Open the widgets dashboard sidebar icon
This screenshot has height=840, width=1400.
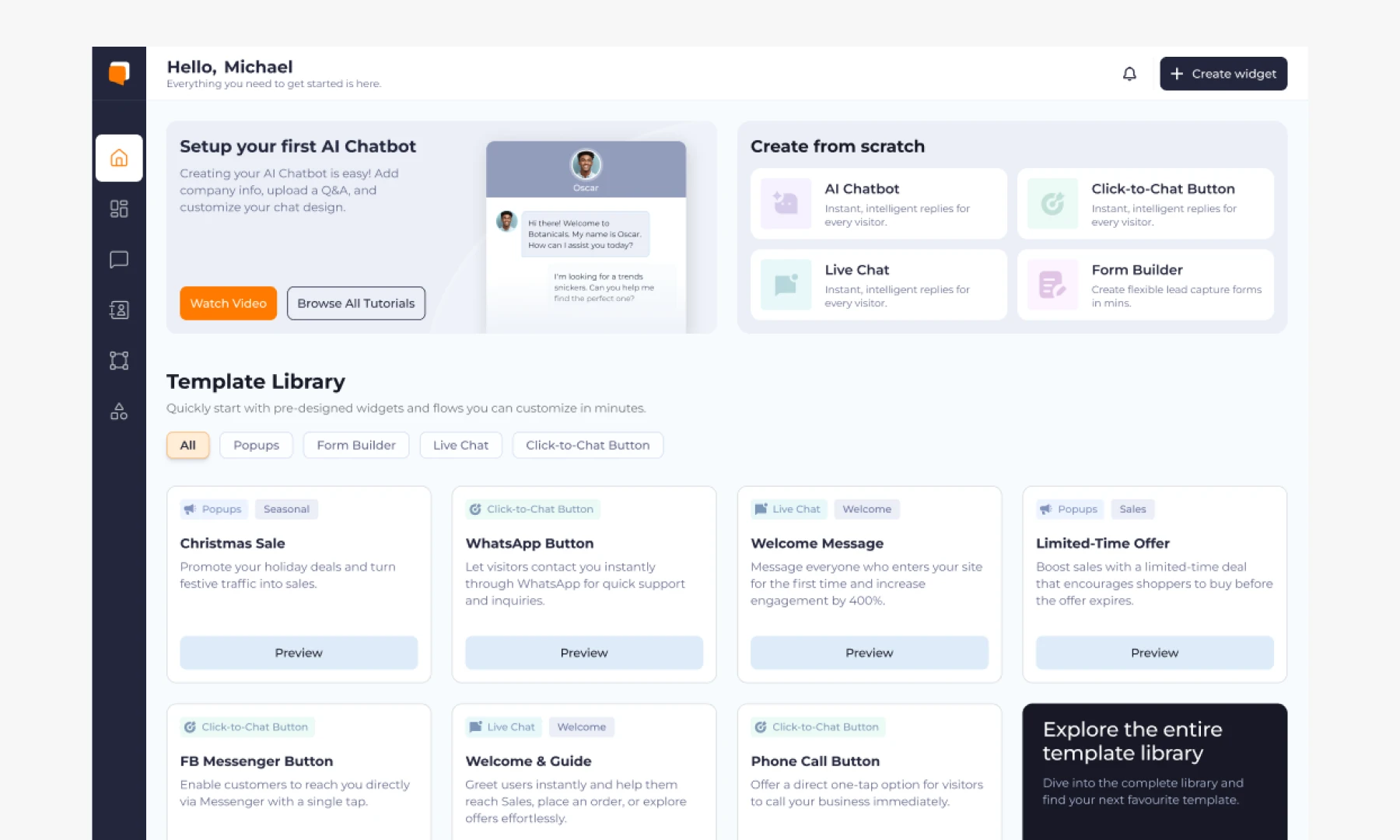119,208
